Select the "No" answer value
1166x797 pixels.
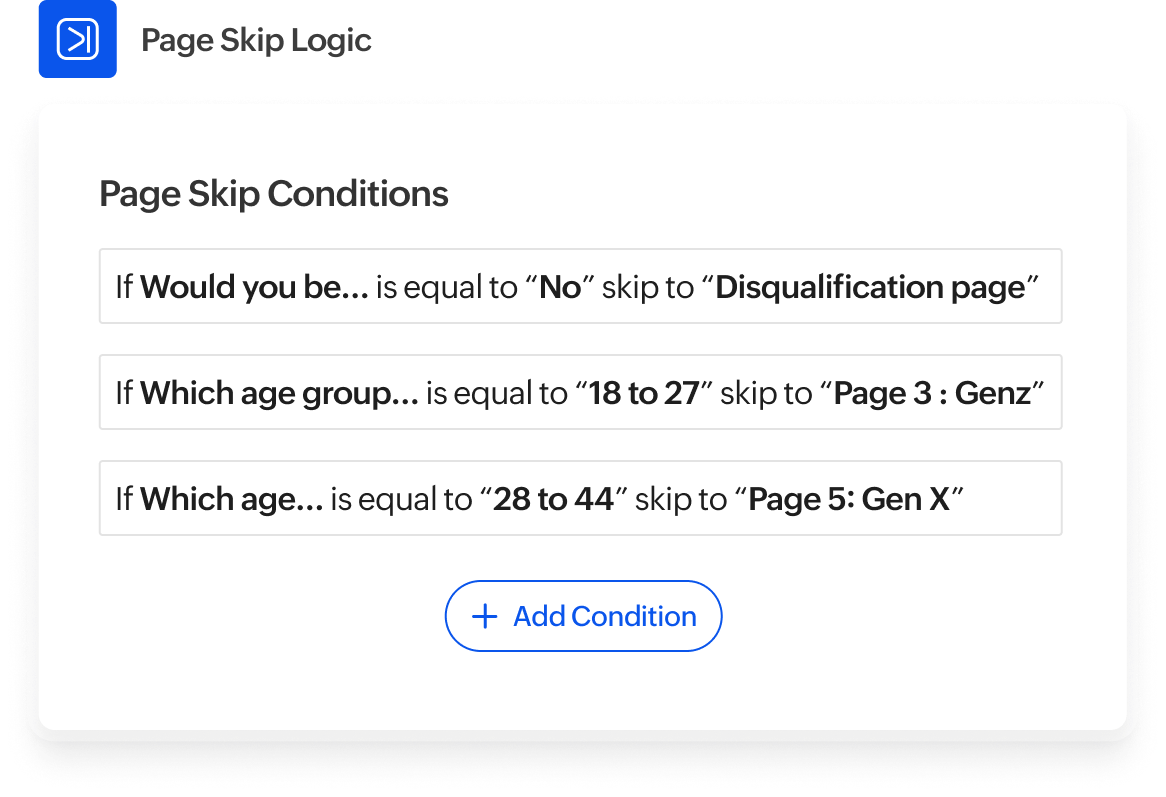pos(560,287)
